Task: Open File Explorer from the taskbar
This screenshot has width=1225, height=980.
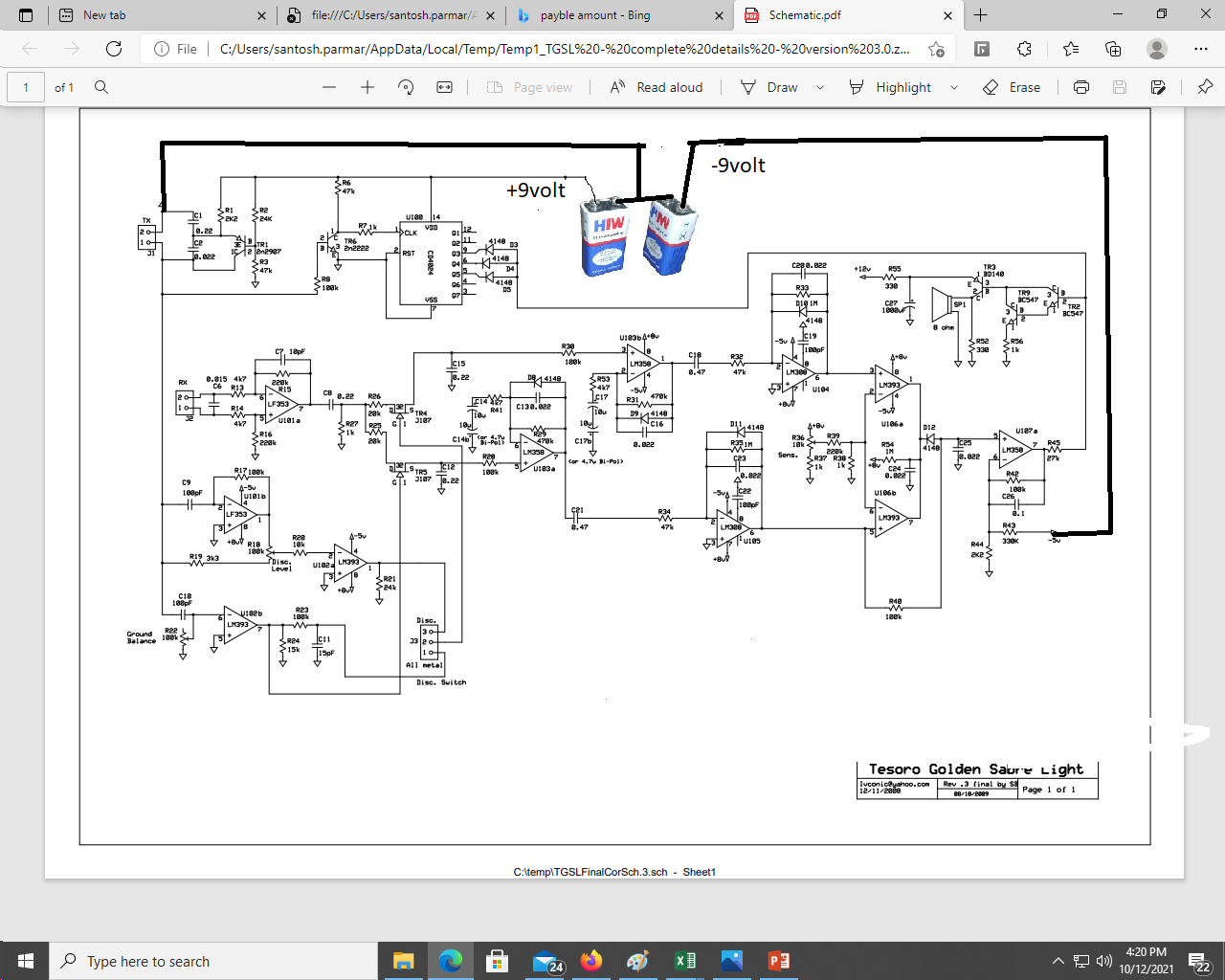Action: click(403, 961)
